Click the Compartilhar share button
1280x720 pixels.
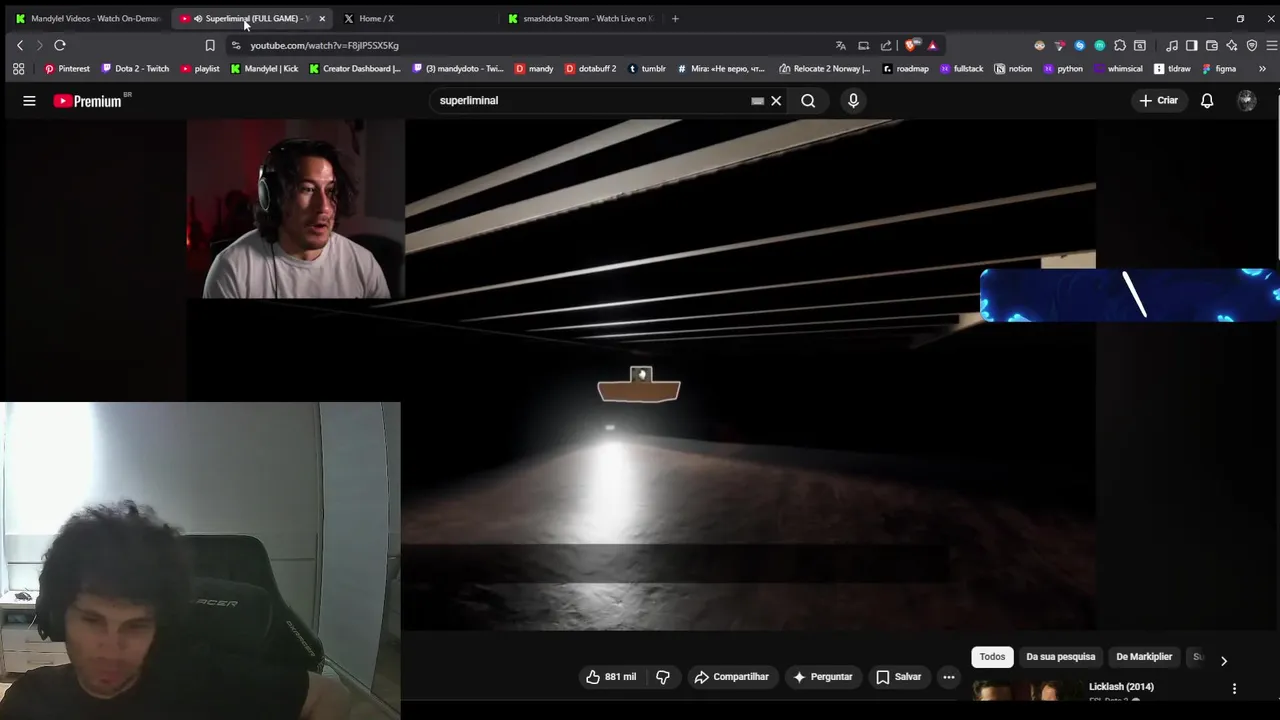point(732,677)
